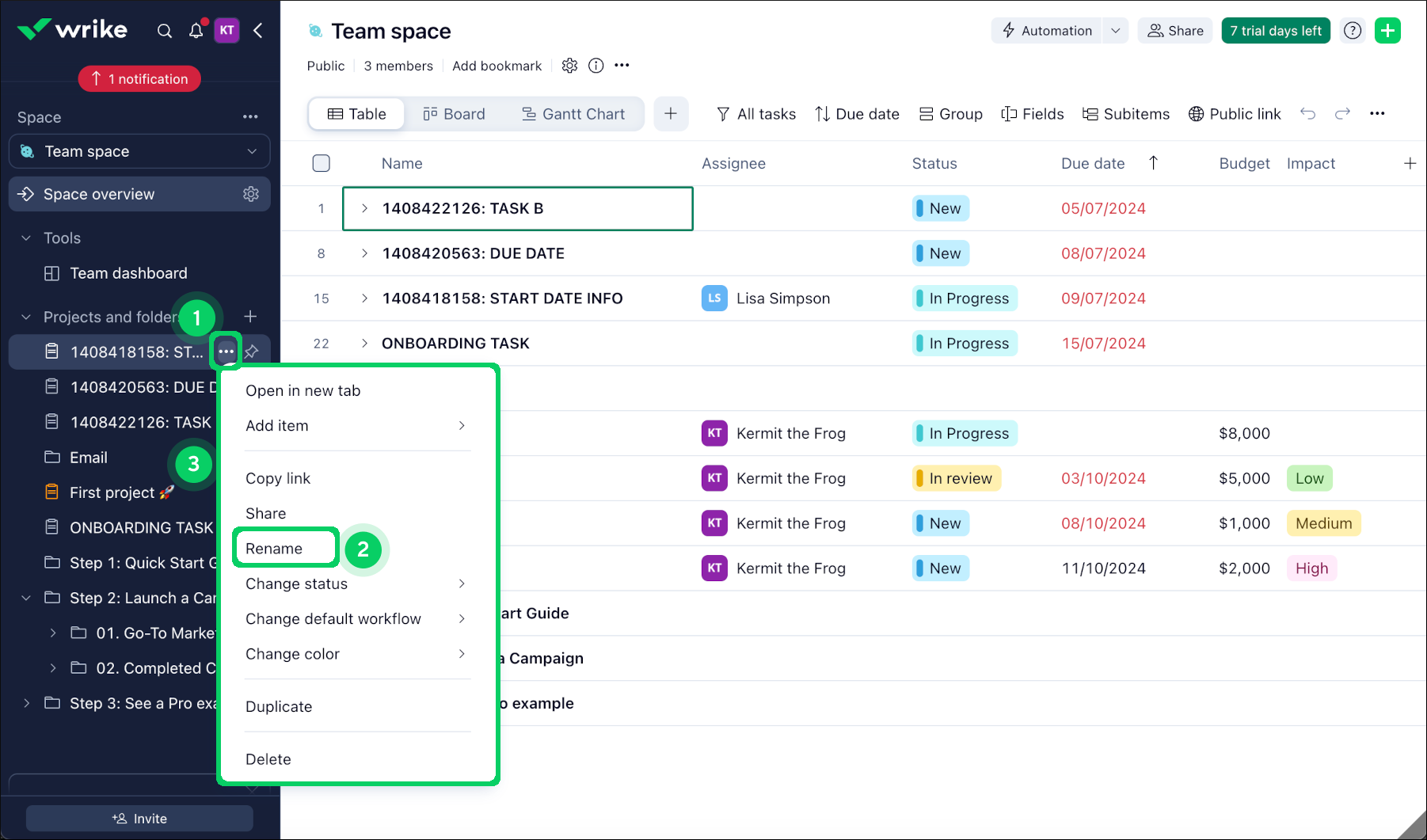Switch to the Gantt Chart tab
This screenshot has height=840, width=1427.
tap(573, 114)
